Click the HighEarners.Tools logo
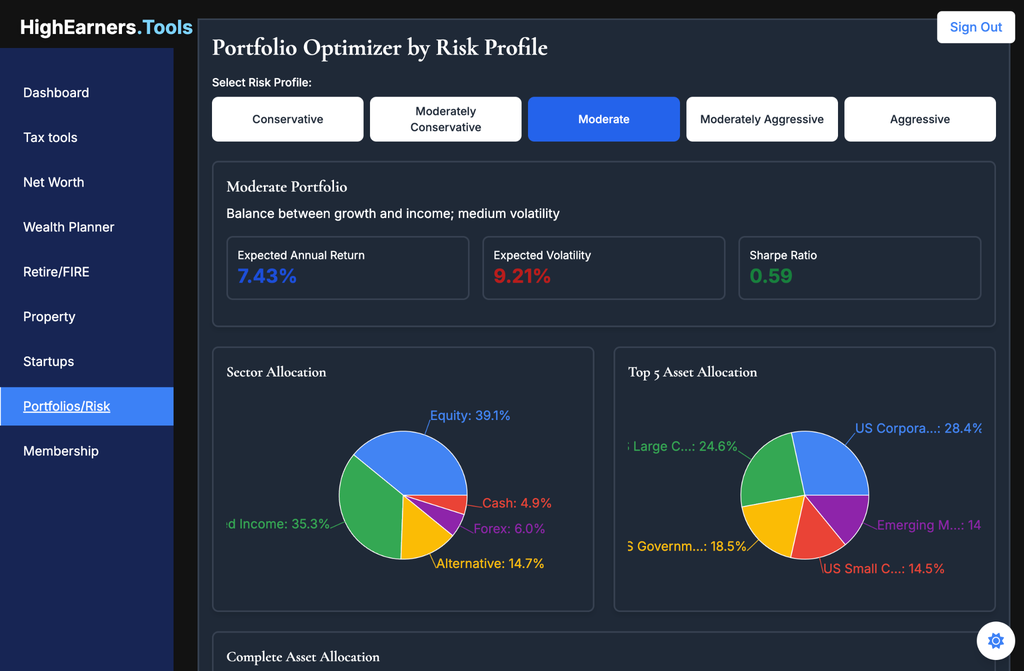 [105, 27]
